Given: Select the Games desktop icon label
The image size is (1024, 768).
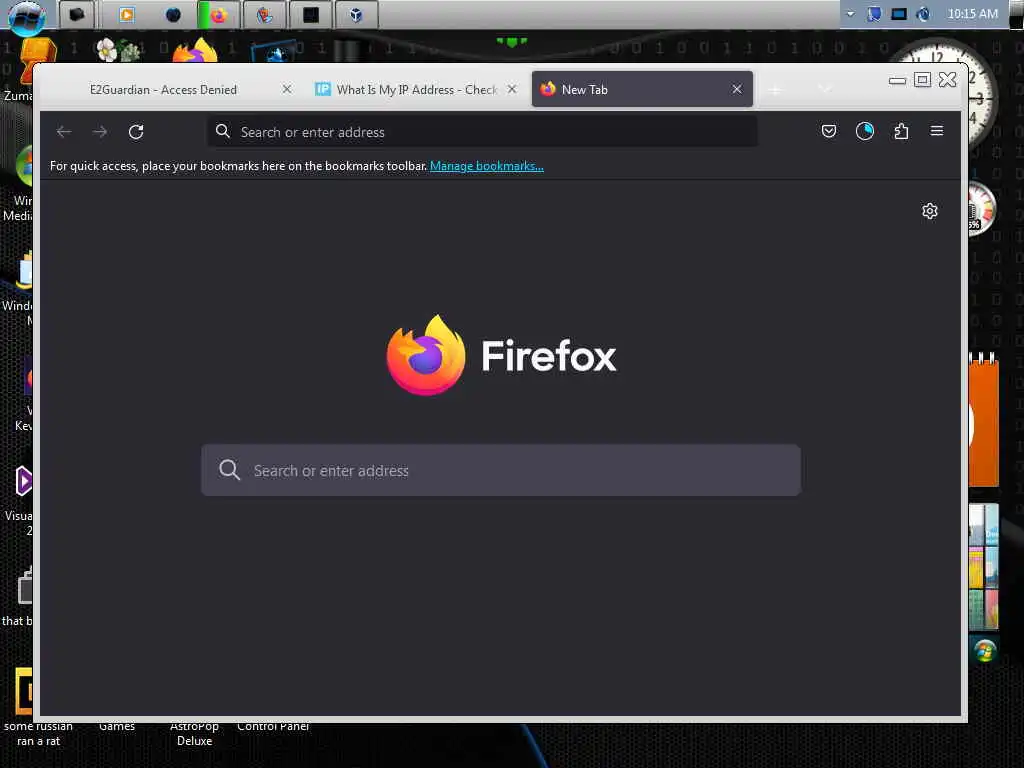Looking at the screenshot, I should point(117,726).
